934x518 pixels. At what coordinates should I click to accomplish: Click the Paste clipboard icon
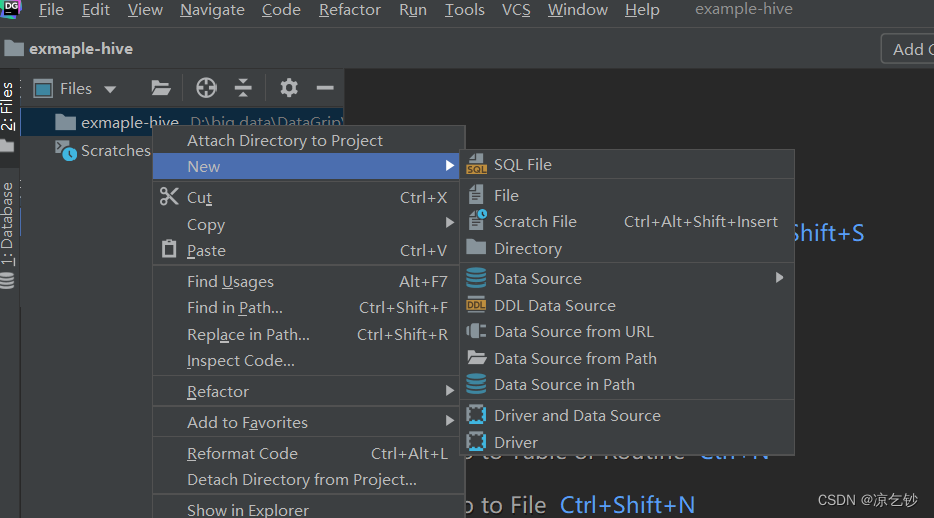(x=169, y=248)
